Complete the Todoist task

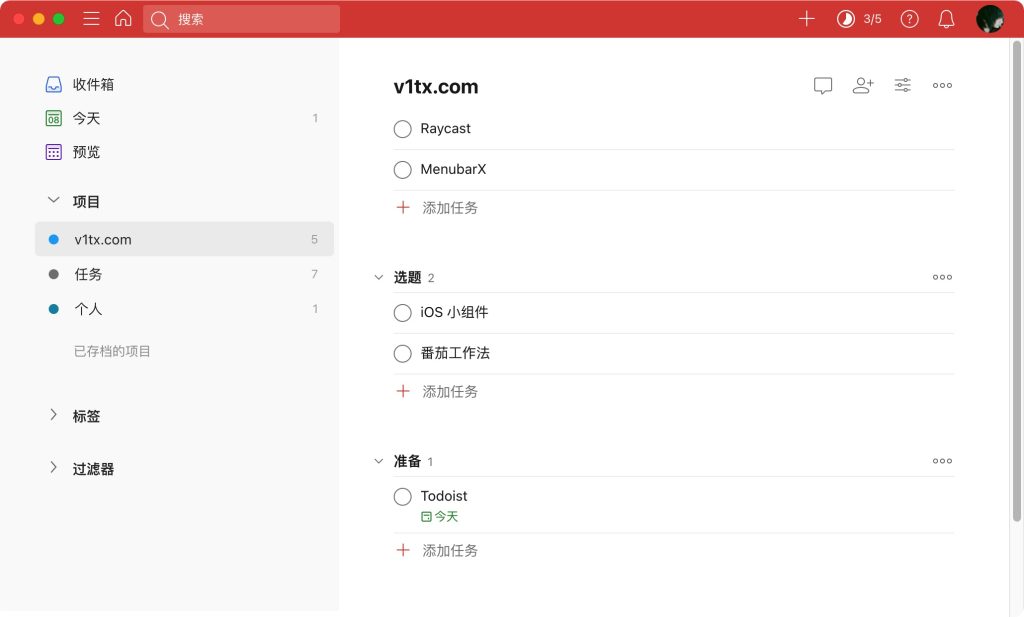click(402, 497)
